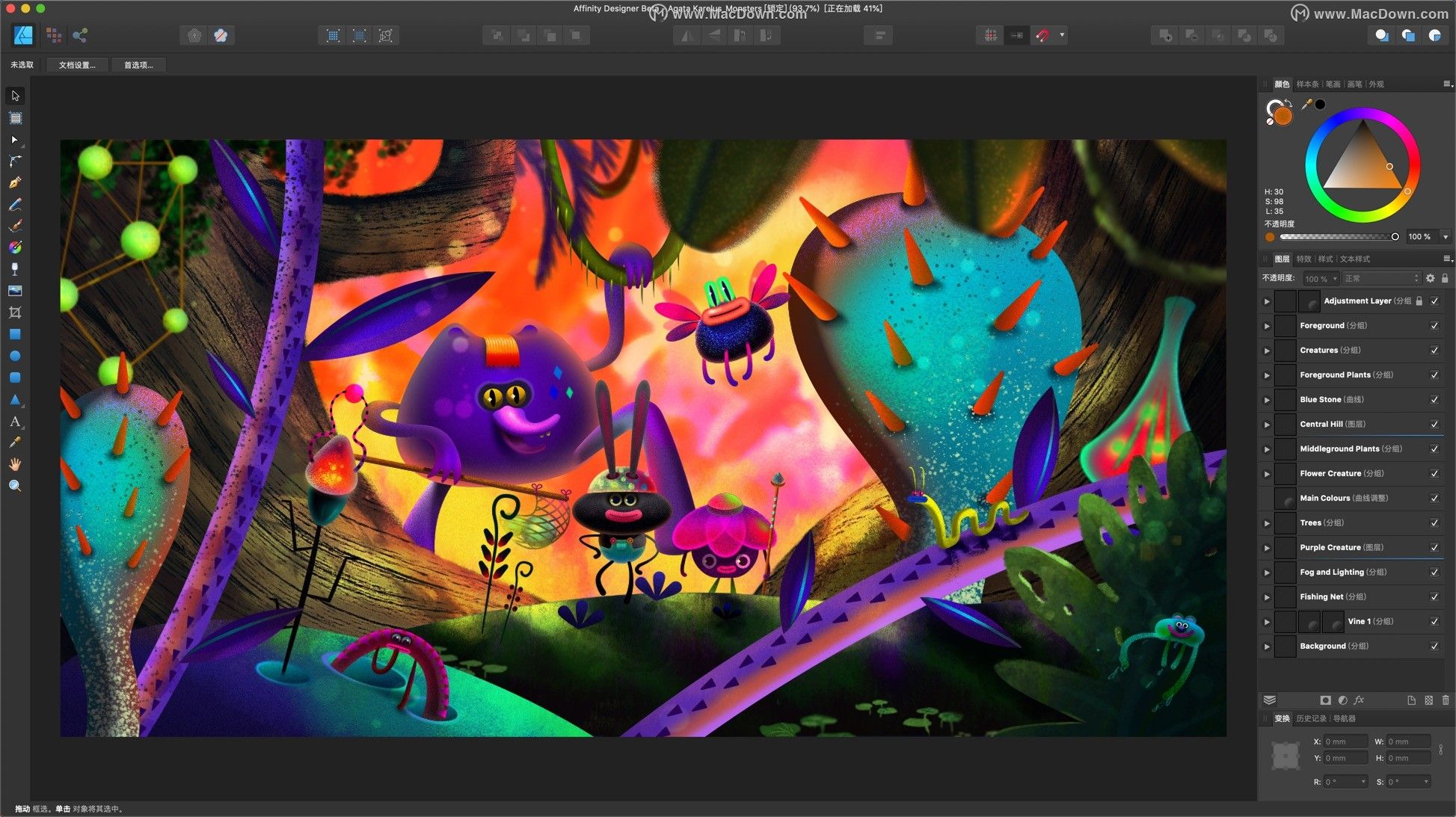Screen dimensions: 1456x817
Task: Switch to the 笔画 (Stroke) tab
Action: (x=1333, y=84)
